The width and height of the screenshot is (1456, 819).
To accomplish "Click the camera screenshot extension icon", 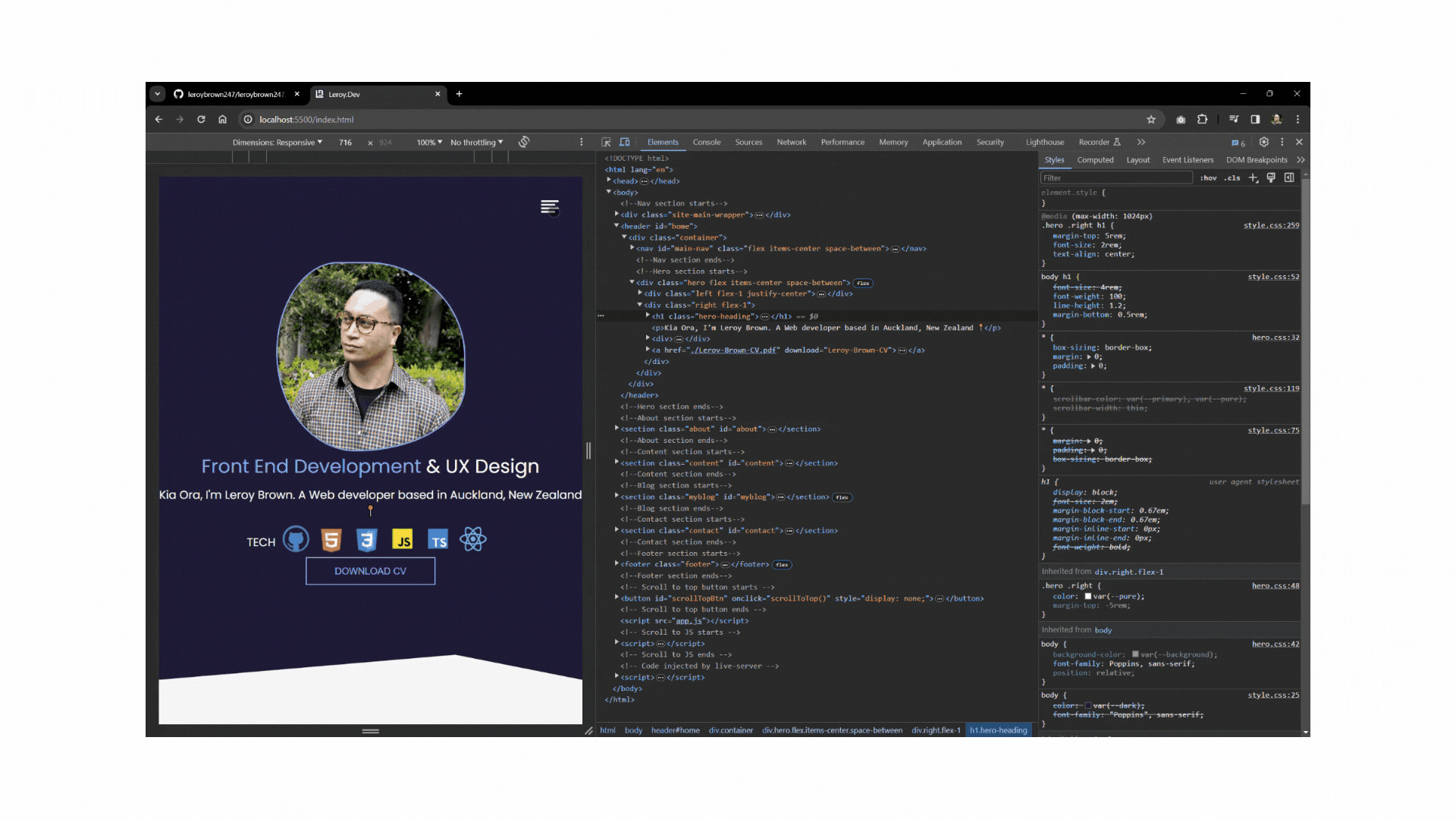I will (x=1181, y=119).
